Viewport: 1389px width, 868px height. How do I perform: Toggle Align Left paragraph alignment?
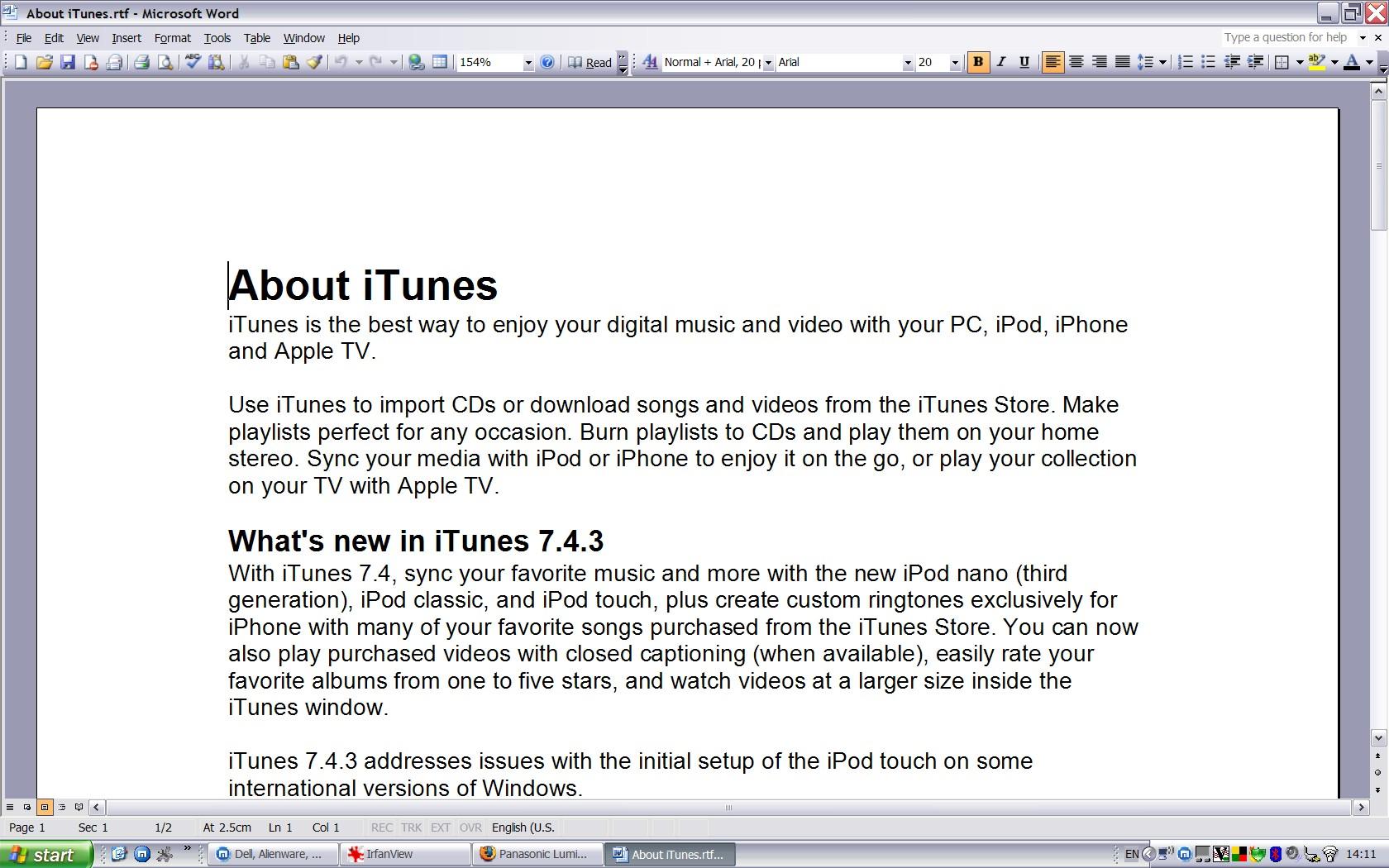point(1052,62)
